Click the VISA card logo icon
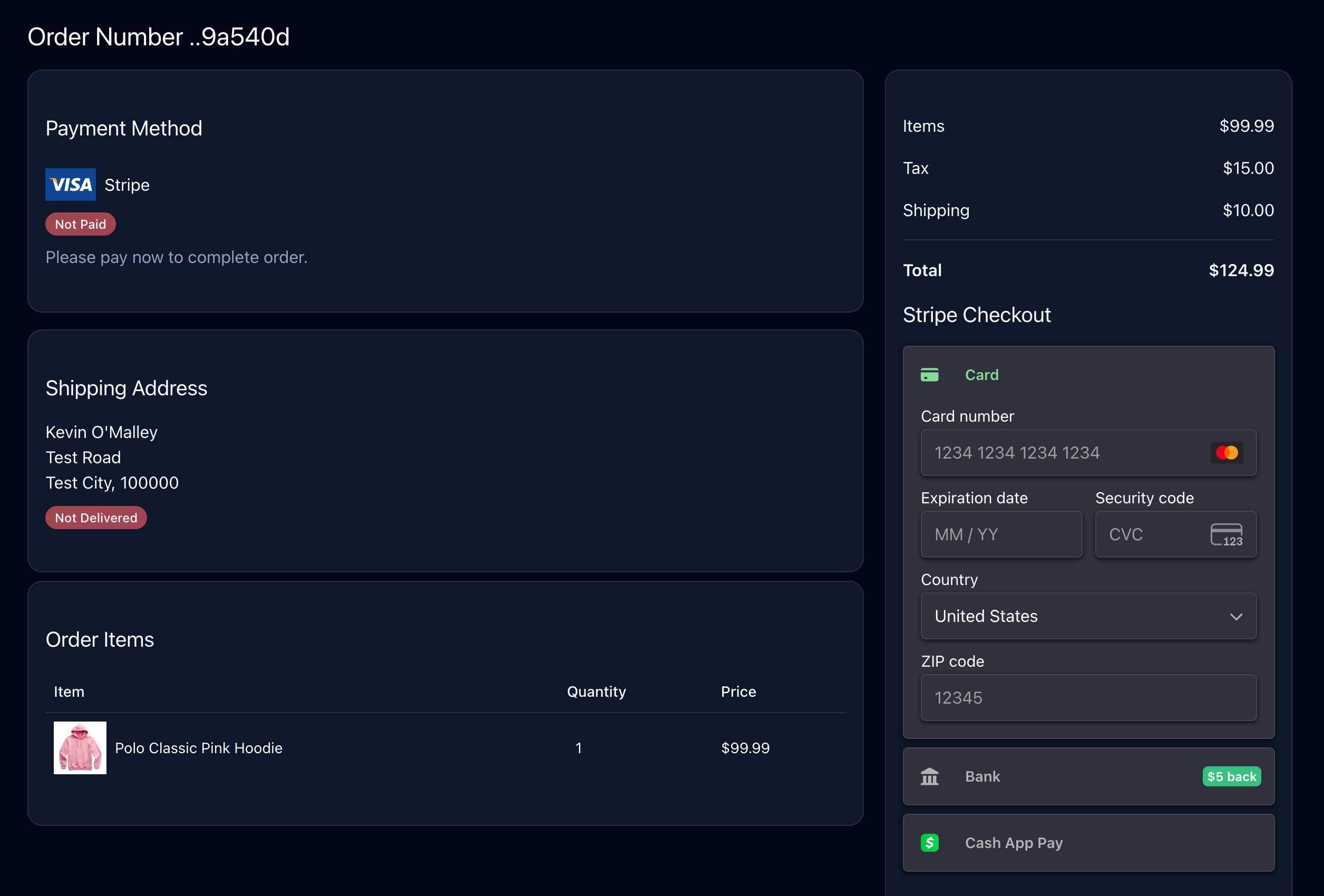1324x896 pixels. tap(71, 184)
